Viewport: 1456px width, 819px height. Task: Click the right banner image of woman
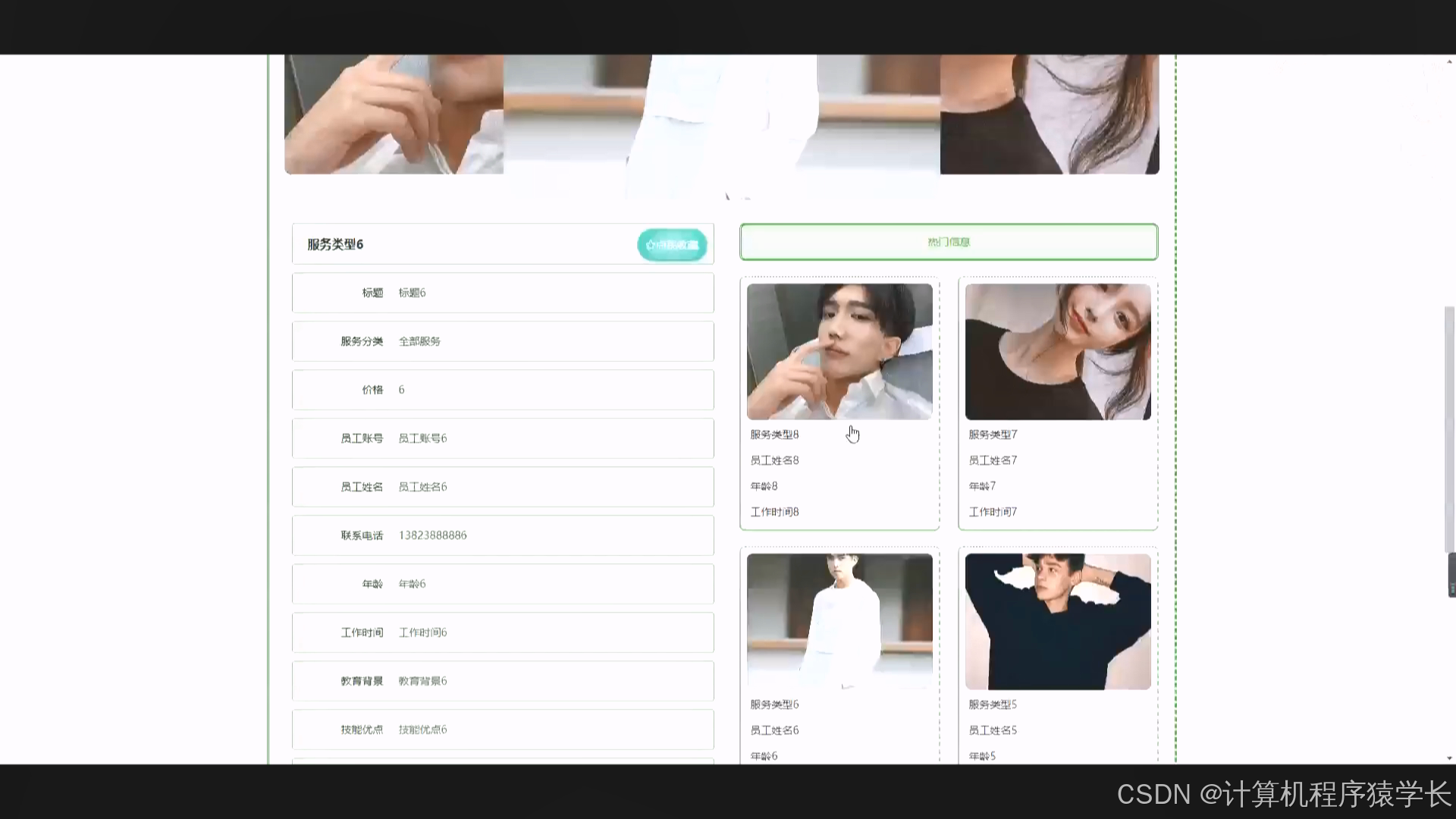1049,114
